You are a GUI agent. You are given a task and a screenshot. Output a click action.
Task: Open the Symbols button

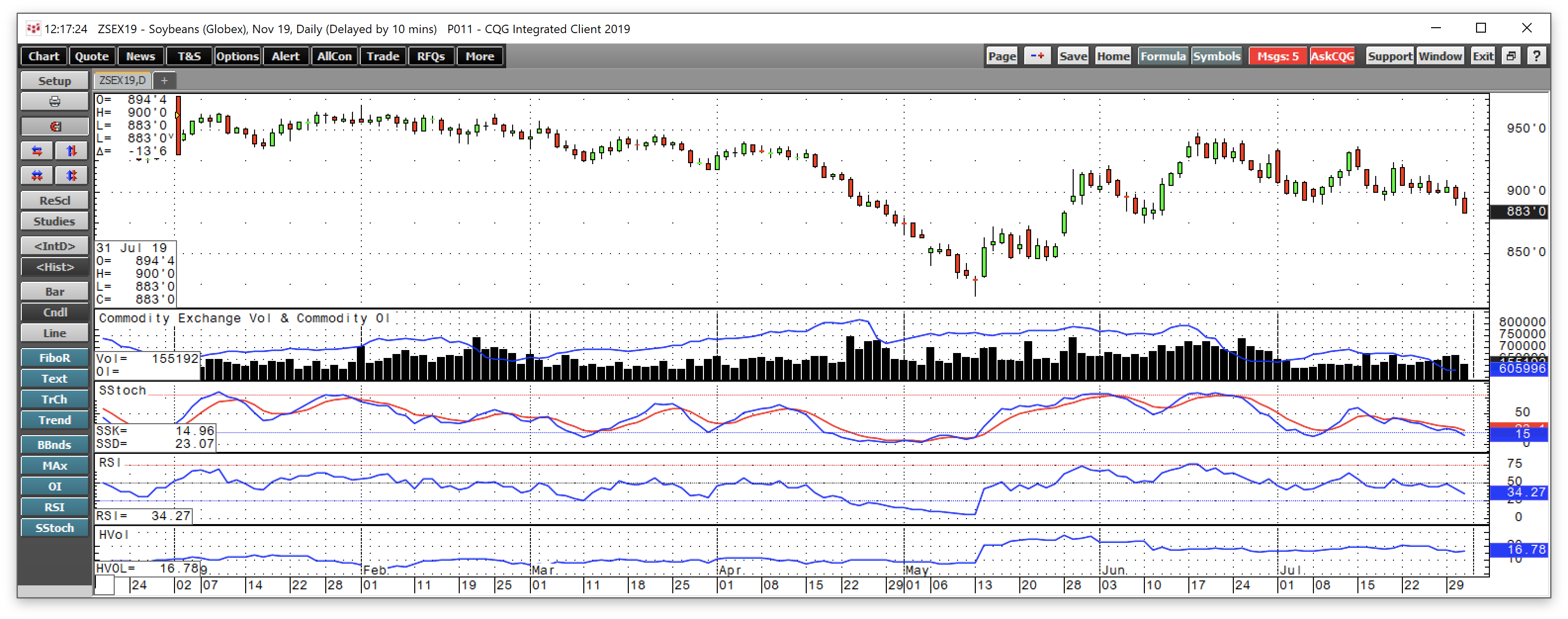(x=1217, y=56)
